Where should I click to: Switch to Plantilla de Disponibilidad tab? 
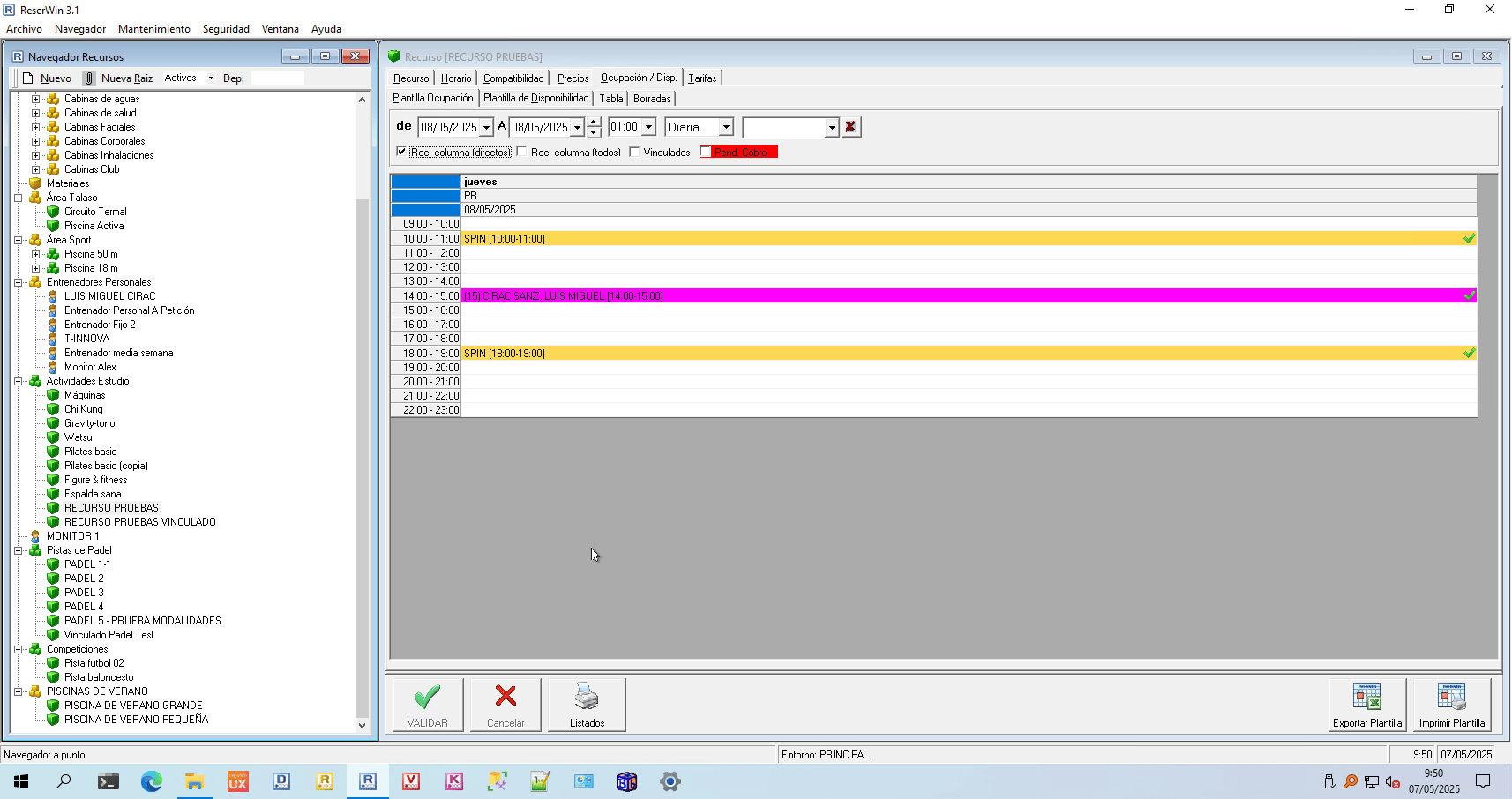[x=535, y=98]
